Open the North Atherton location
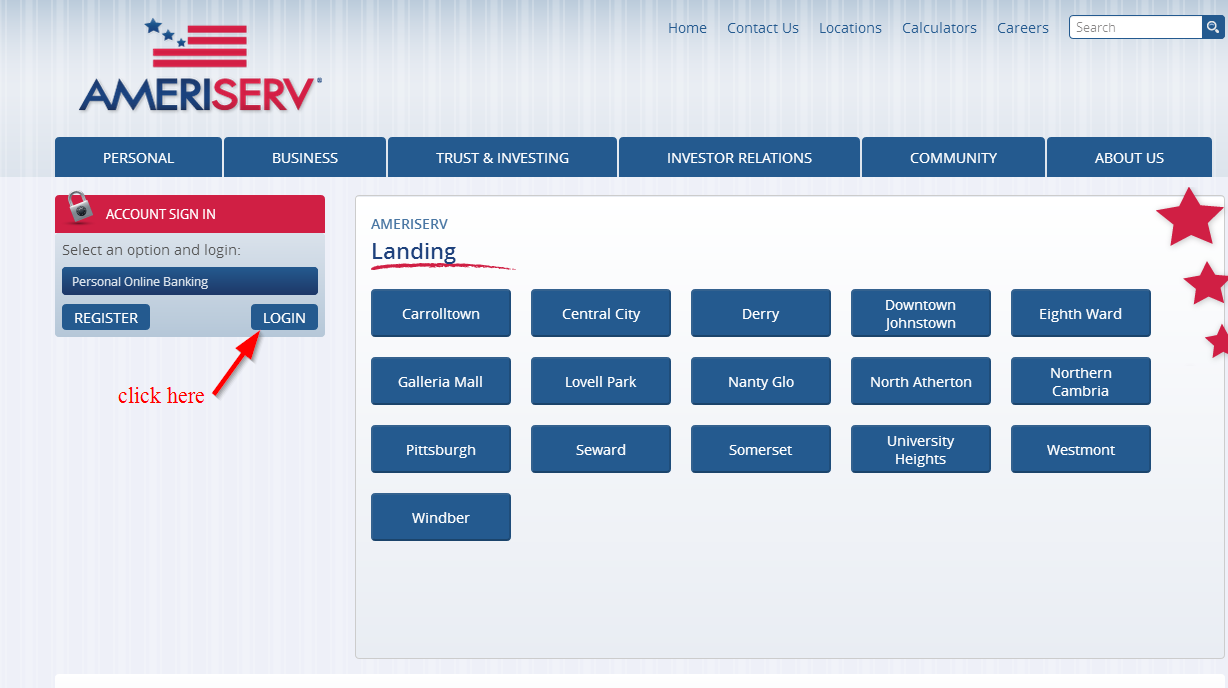1228x688 pixels. [x=921, y=381]
